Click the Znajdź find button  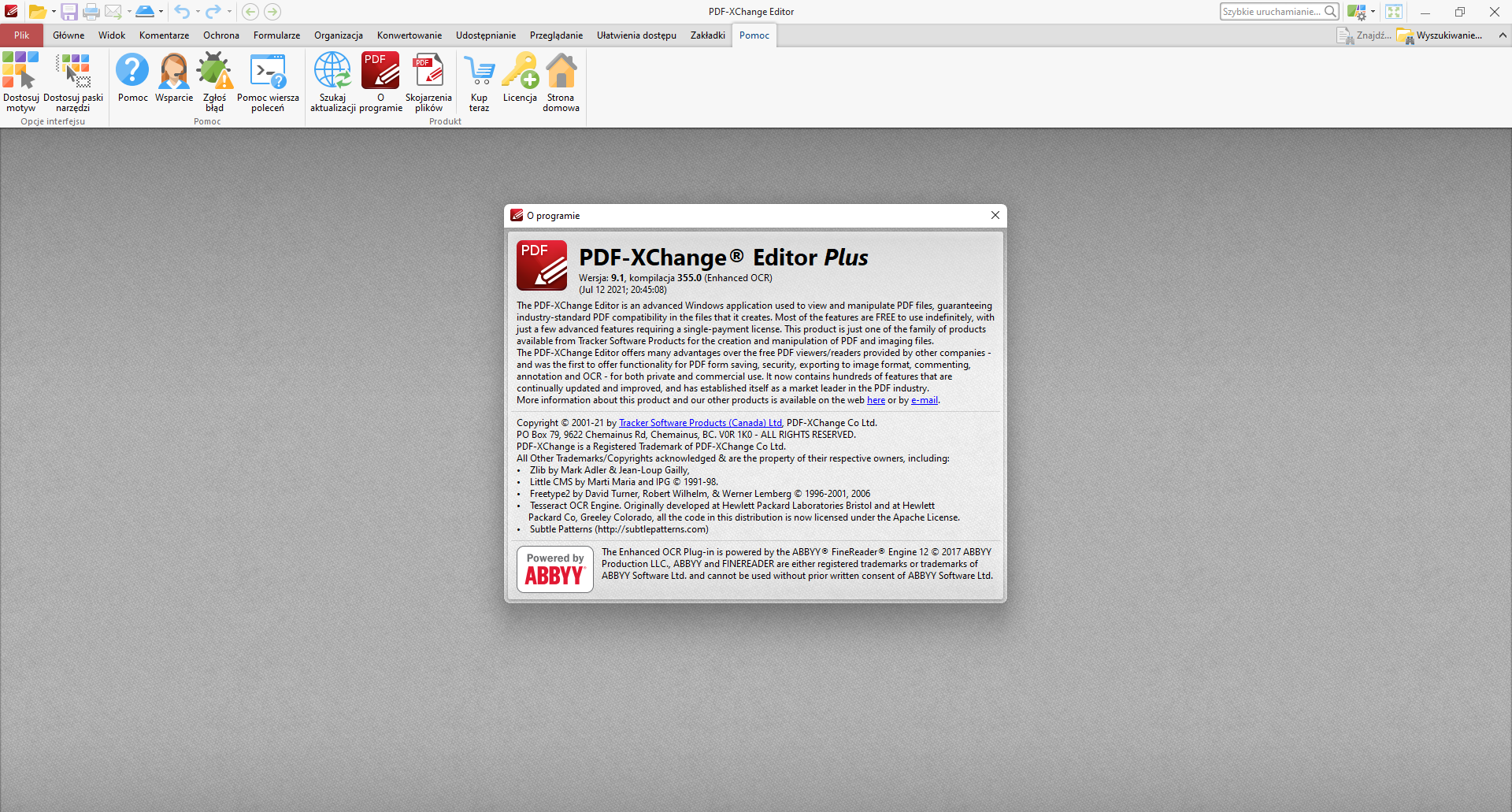[1364, 35]
